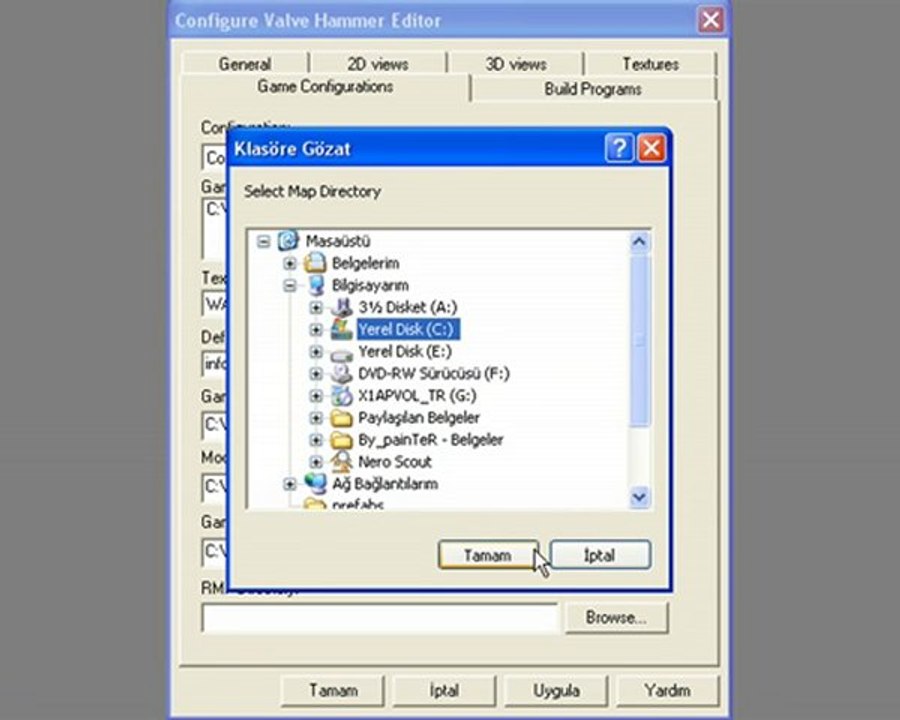Click the Masaüstü desktop icon

tap(288, 241)
